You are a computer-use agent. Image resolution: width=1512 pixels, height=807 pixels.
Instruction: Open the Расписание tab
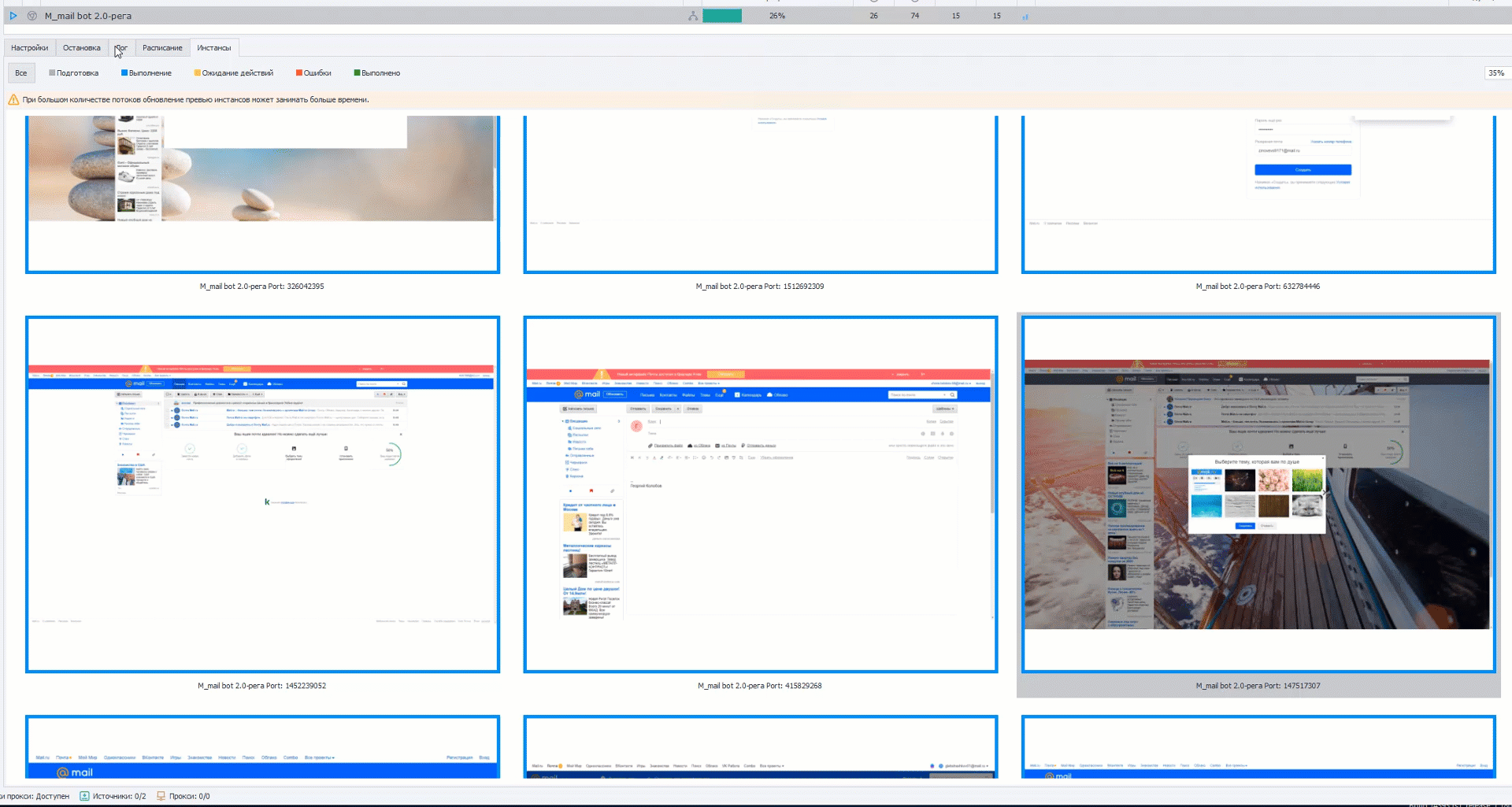pos(162,48)
